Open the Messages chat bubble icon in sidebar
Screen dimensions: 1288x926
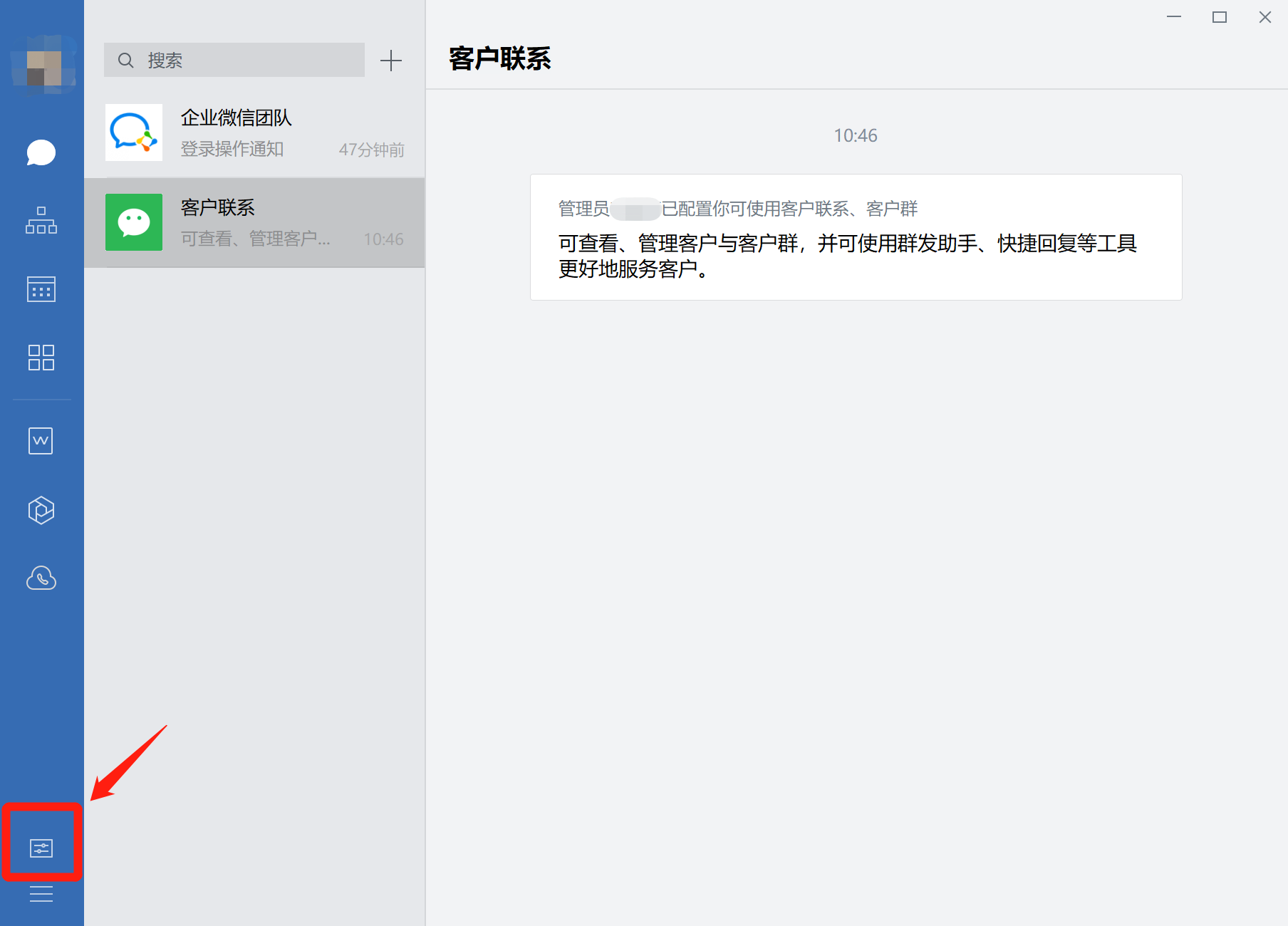41,152
